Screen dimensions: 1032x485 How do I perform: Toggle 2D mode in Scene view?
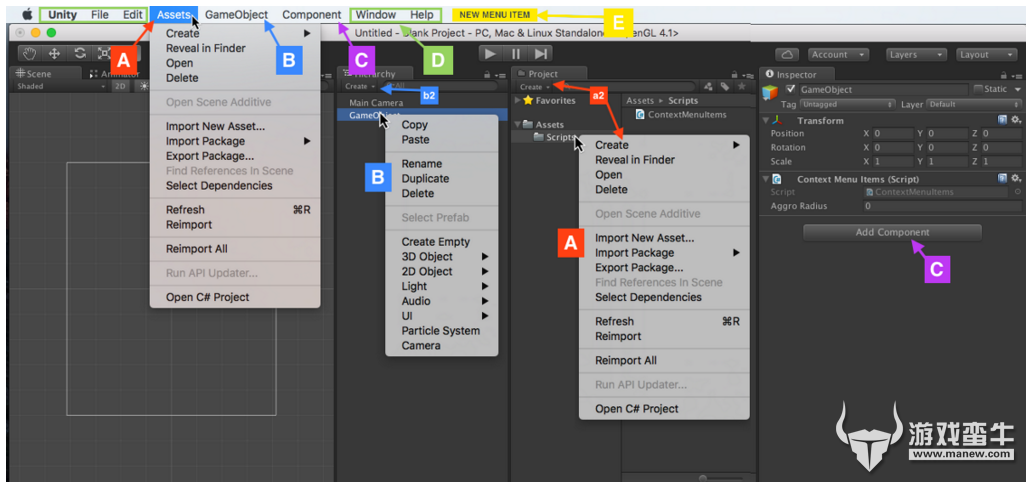pyautogui.click(x=120, y=86)
